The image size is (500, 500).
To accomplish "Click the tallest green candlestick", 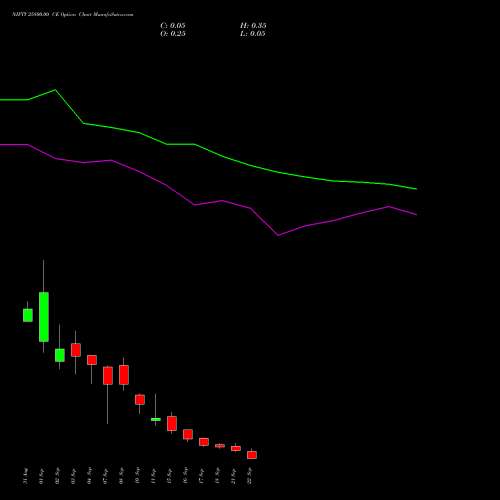I will coord(44,317).
